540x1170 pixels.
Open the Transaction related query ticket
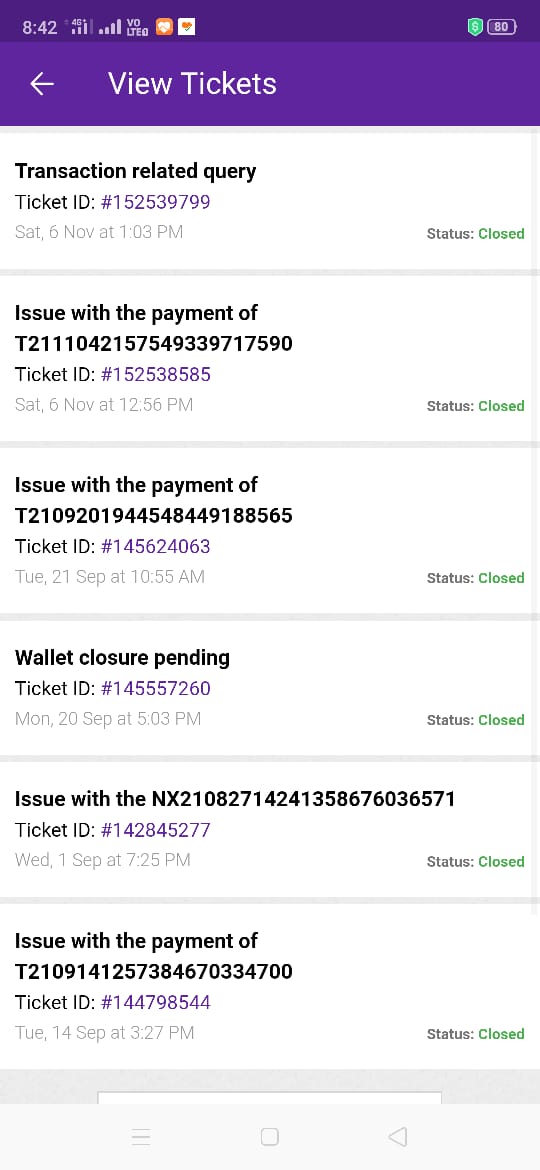269,201
